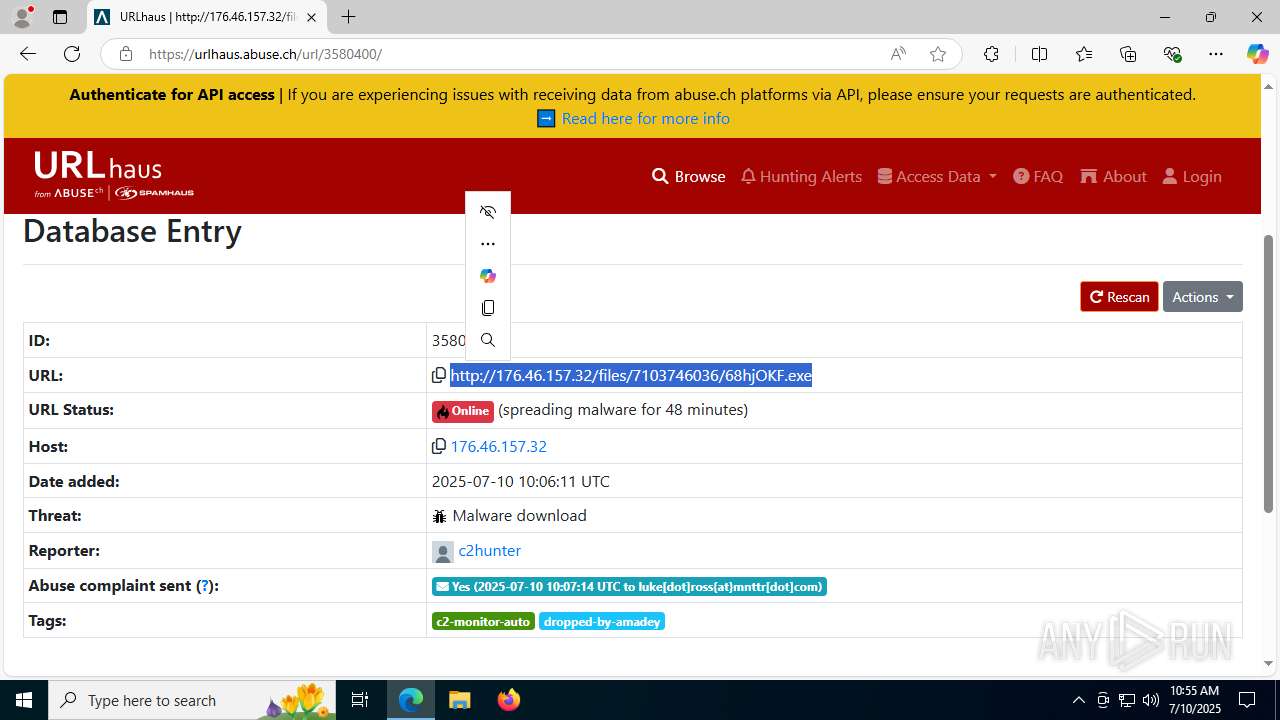Select the c2-monitor-auto tag
This screenshot has height=720, width=1280.
(x=483, y=621)
